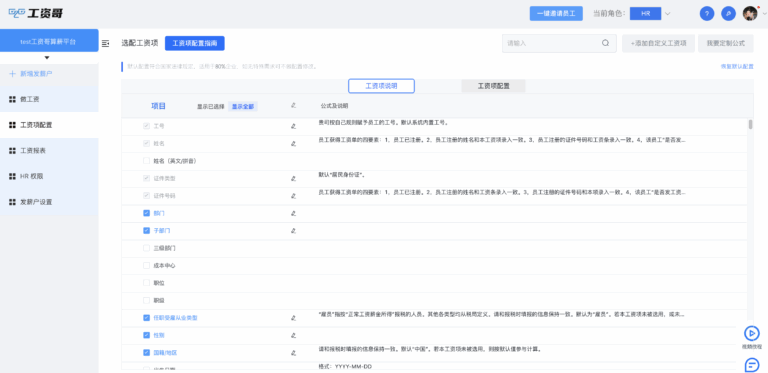768x373 pixels.
Task: Uncheck the 子部门 checkbox
Action: point(146,230)
